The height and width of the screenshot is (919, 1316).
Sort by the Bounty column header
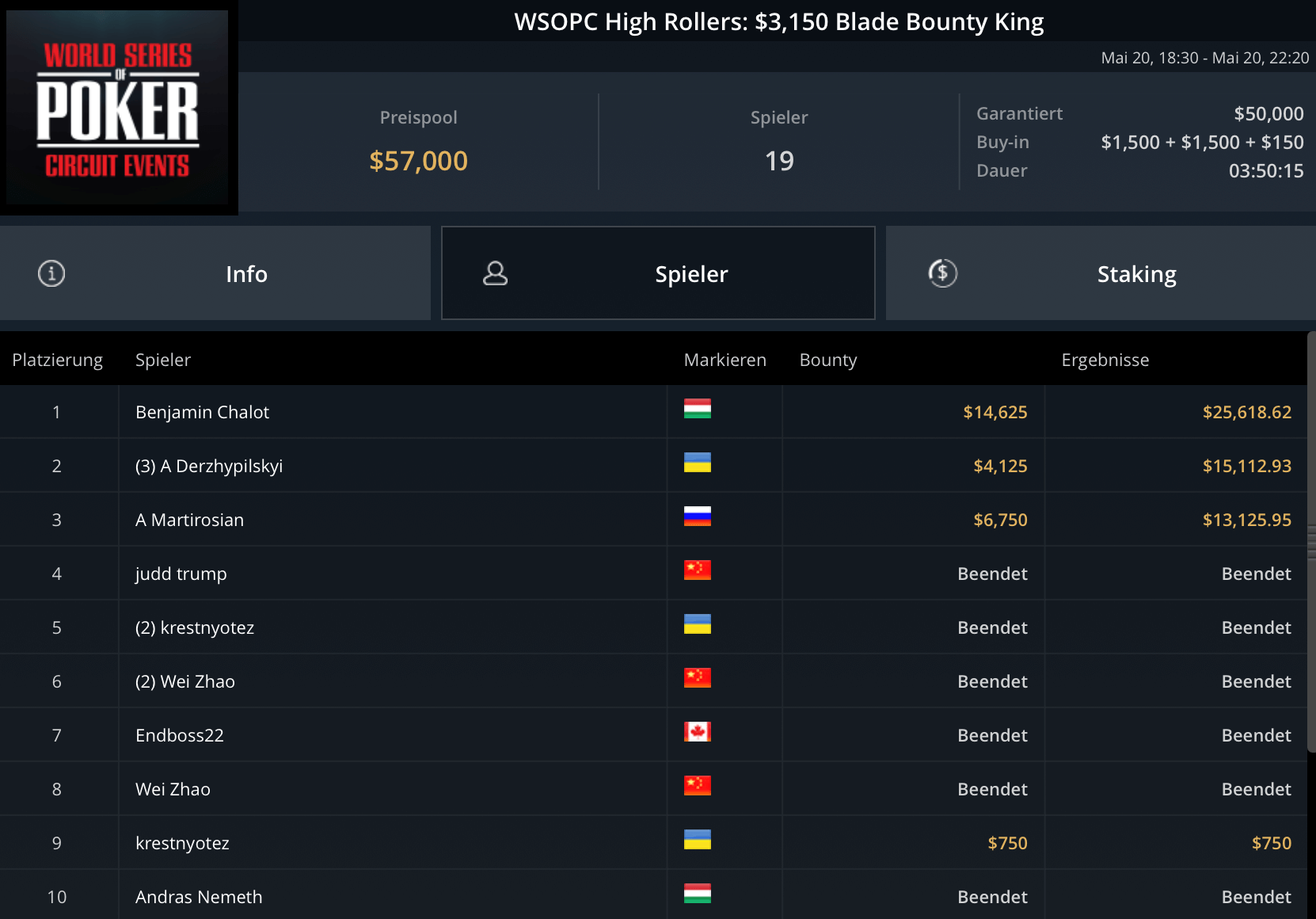click(x=828, y=360)
